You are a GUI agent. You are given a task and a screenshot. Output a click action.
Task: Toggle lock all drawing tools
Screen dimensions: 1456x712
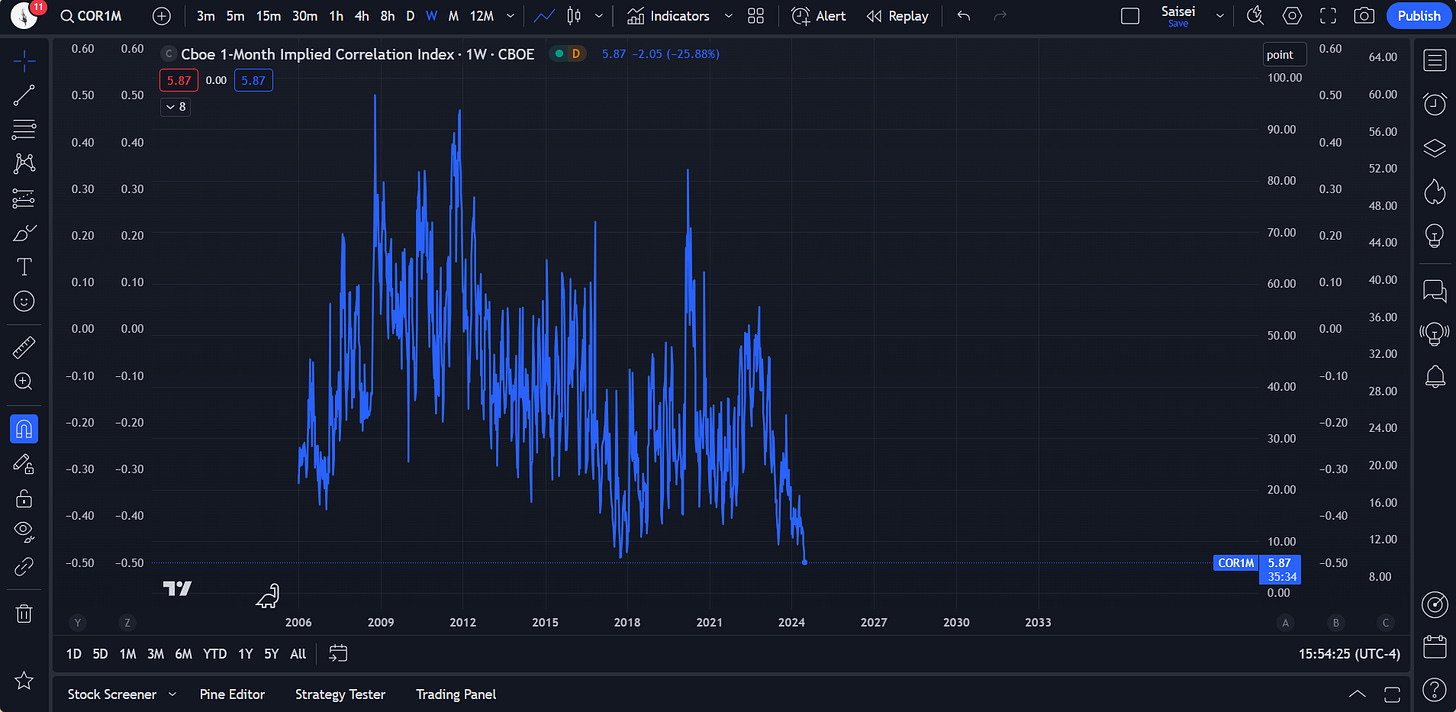(24, 497)
